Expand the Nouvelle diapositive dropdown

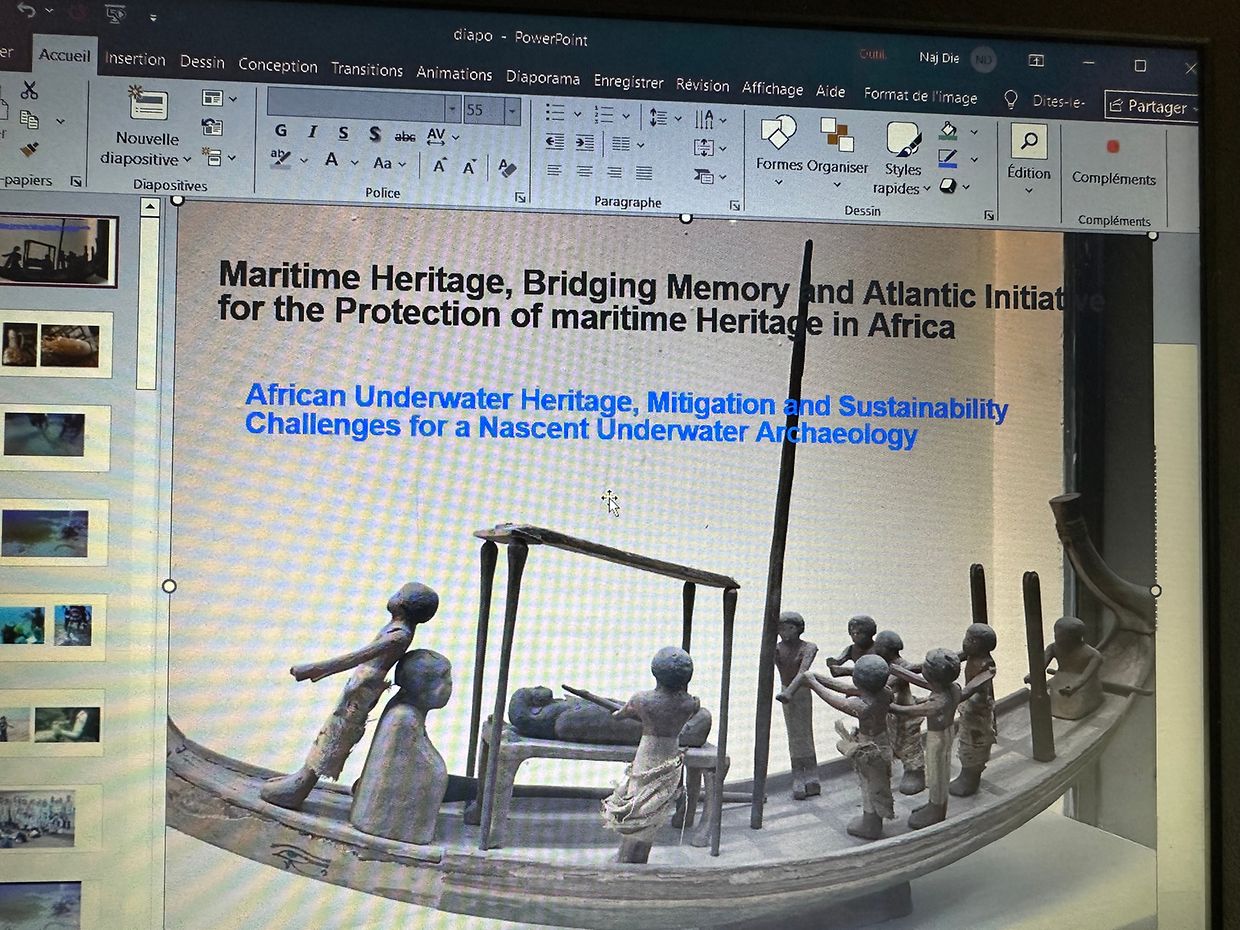[x=186, y=159]
